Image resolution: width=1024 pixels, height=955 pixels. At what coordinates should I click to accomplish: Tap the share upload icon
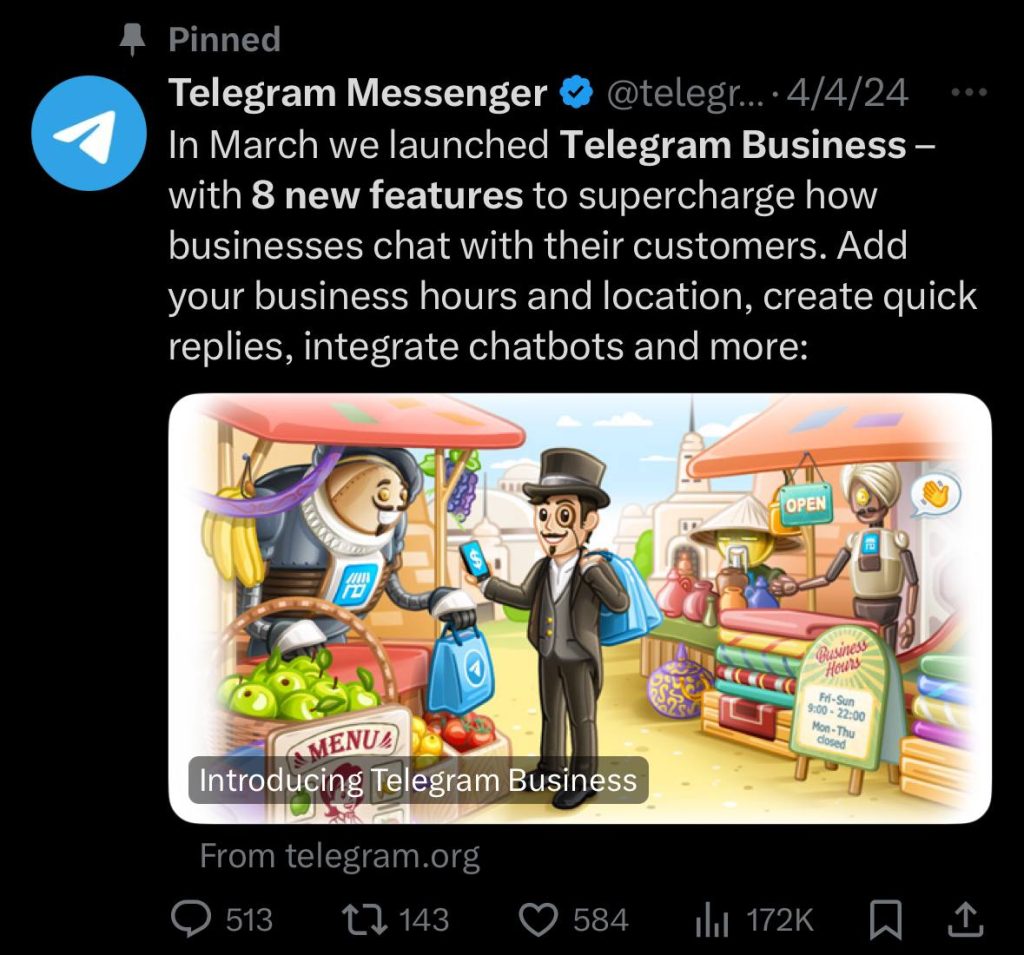point(965,920)
